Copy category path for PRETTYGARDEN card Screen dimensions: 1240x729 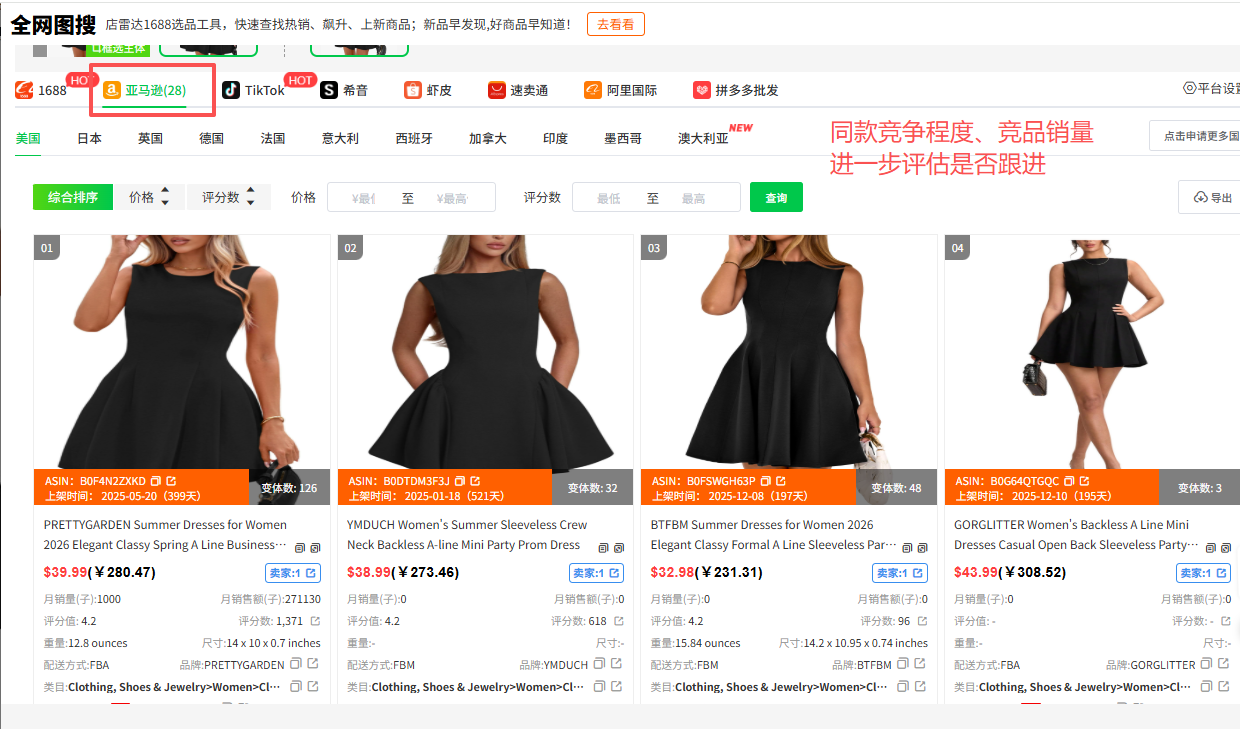[295, 686]
